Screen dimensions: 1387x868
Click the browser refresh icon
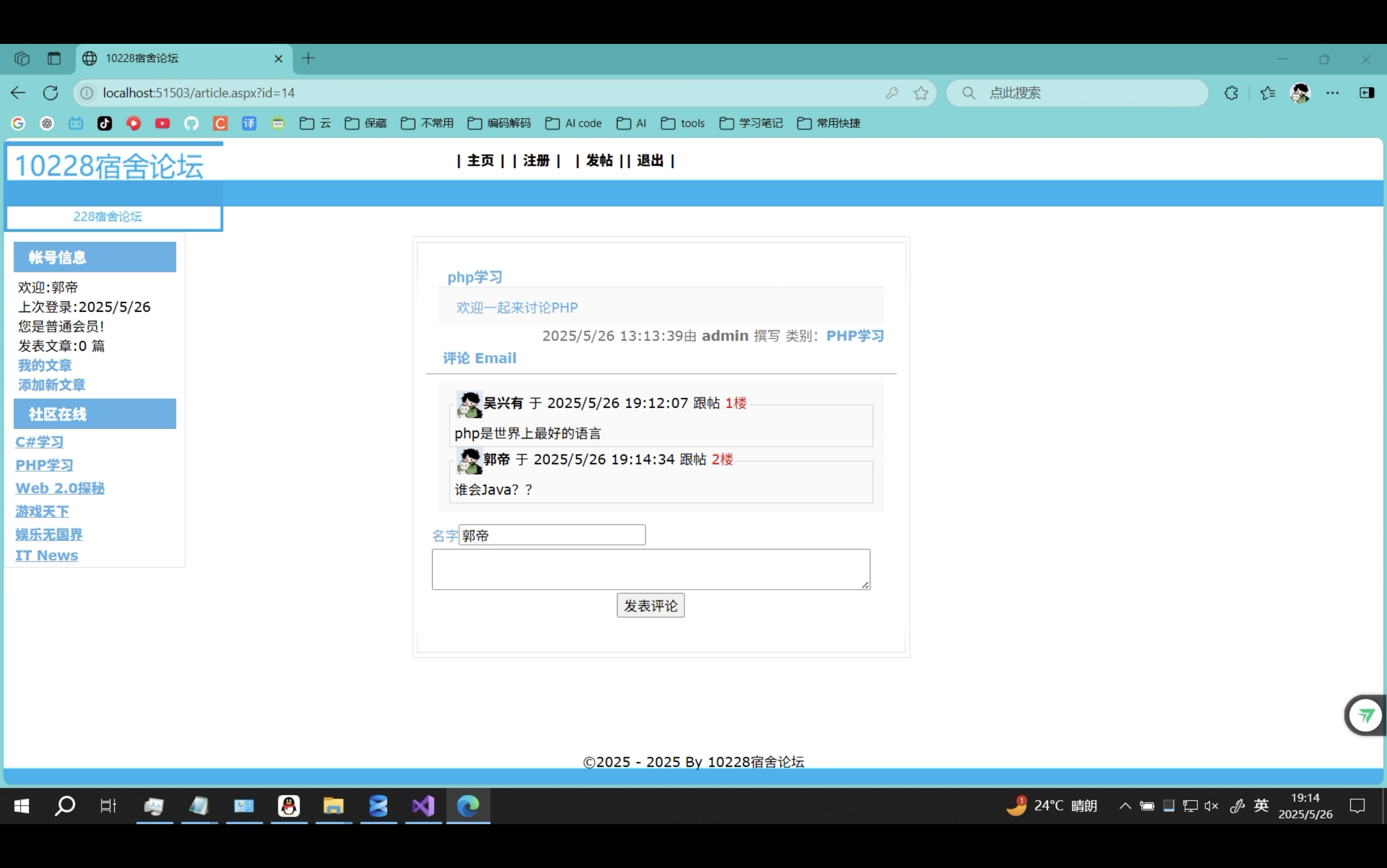50,93
